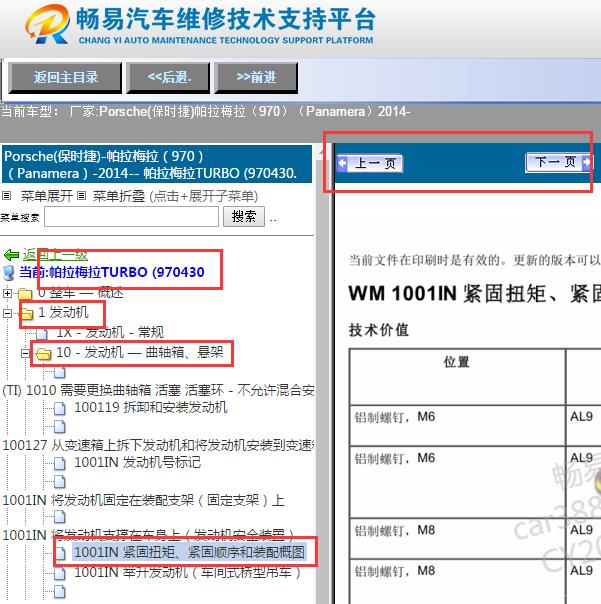Click the icon before 菜单折叠
601x604 pixels.
pos(81,196)
